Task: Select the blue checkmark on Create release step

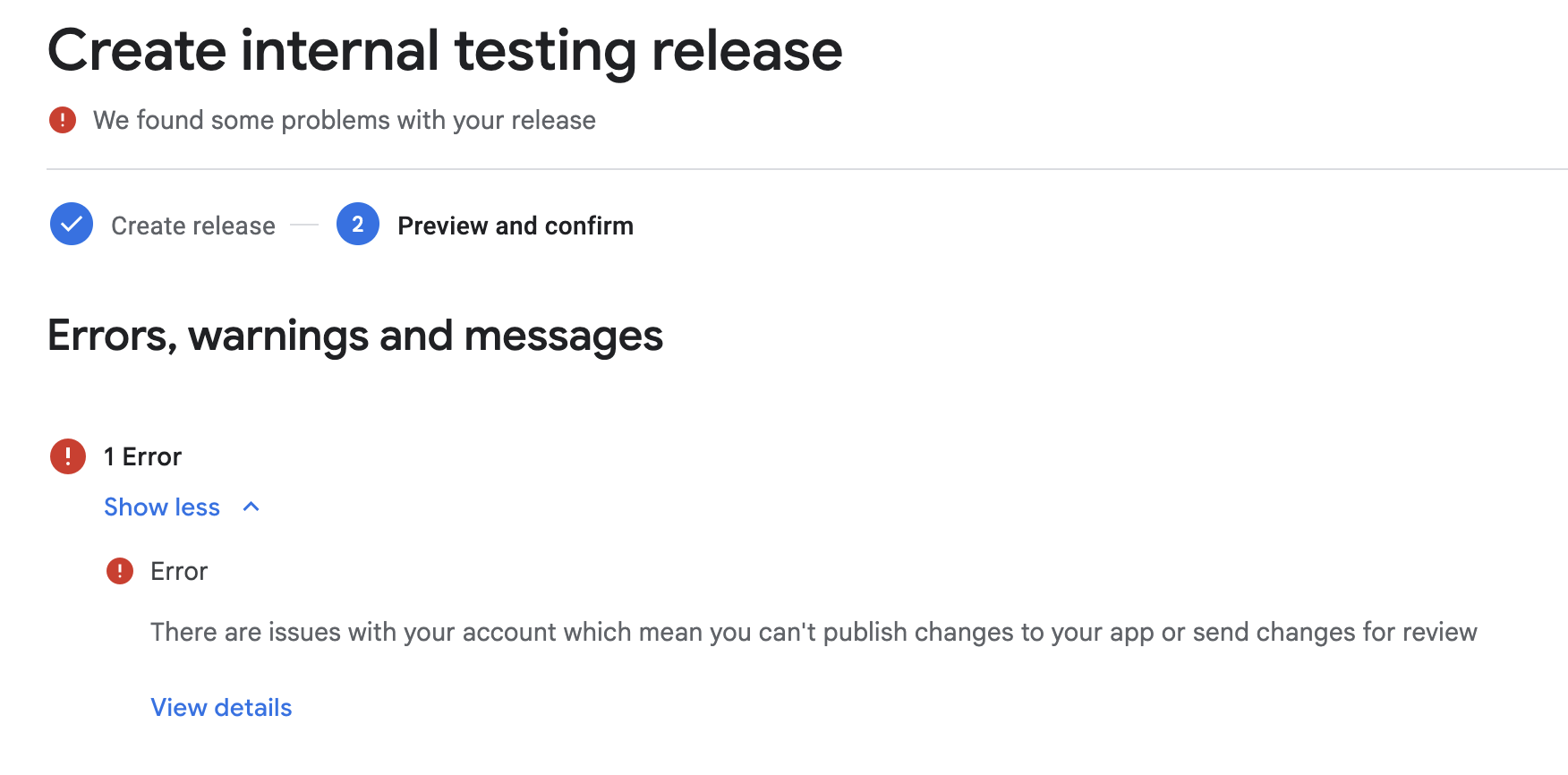Action: pyautogui.click(x=71, y=225)
